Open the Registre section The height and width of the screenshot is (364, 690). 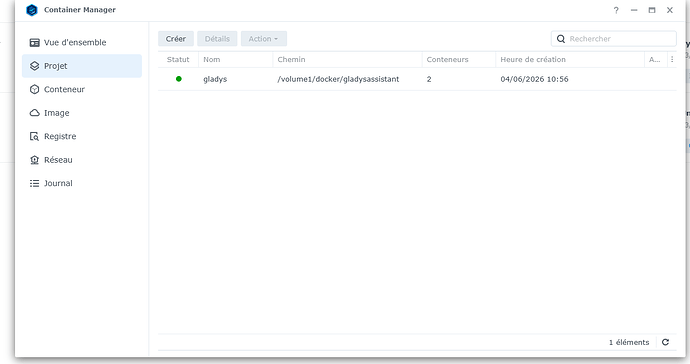click(x=82, y=136)
